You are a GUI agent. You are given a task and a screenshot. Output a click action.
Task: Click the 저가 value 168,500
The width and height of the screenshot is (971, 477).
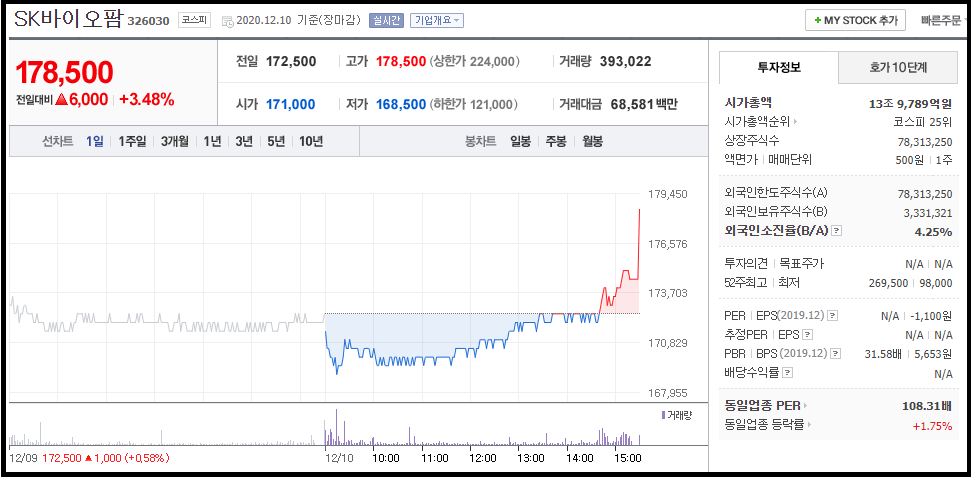click(401, 104)
